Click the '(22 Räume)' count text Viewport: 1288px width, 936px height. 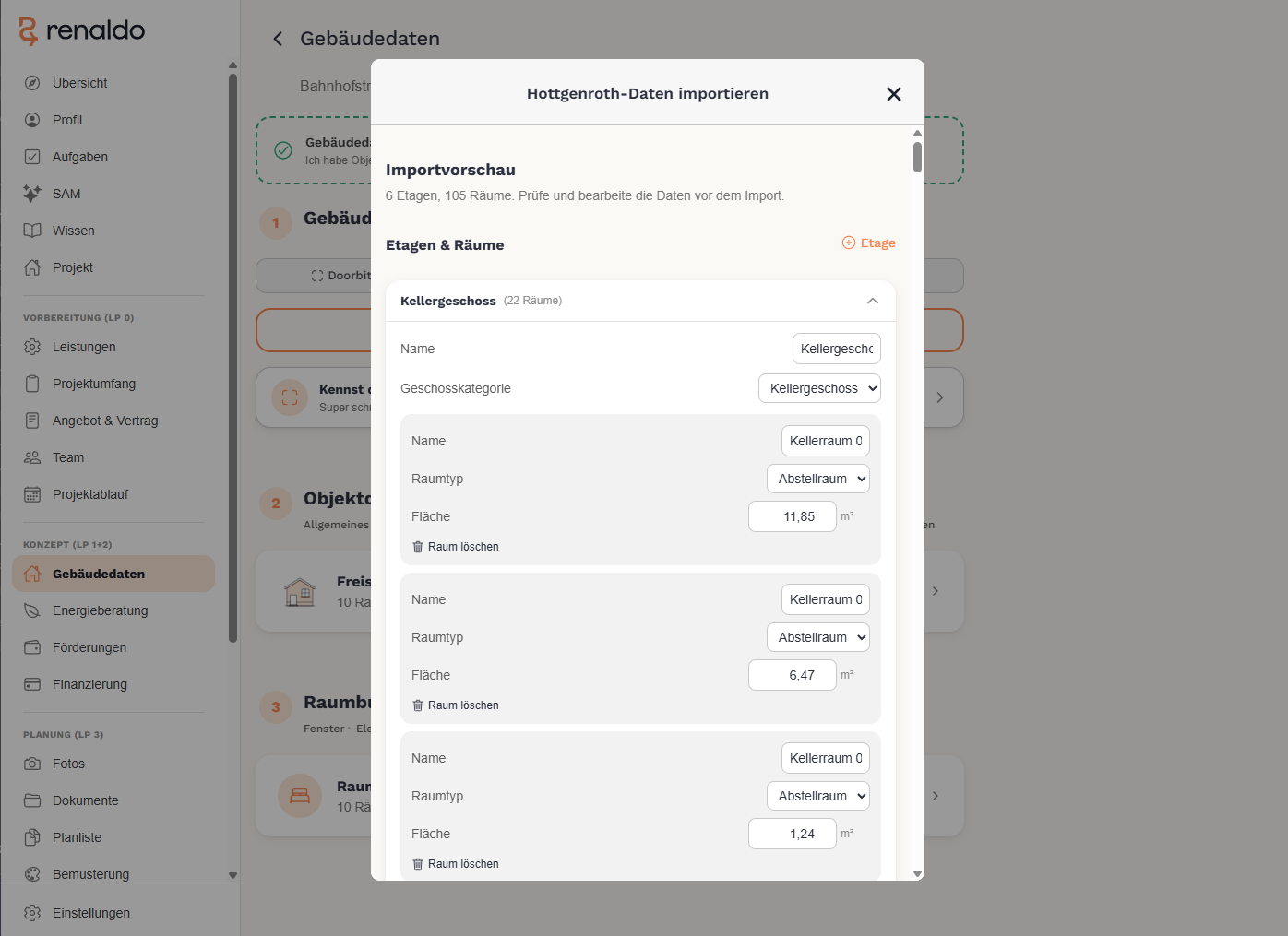[532, 301]
